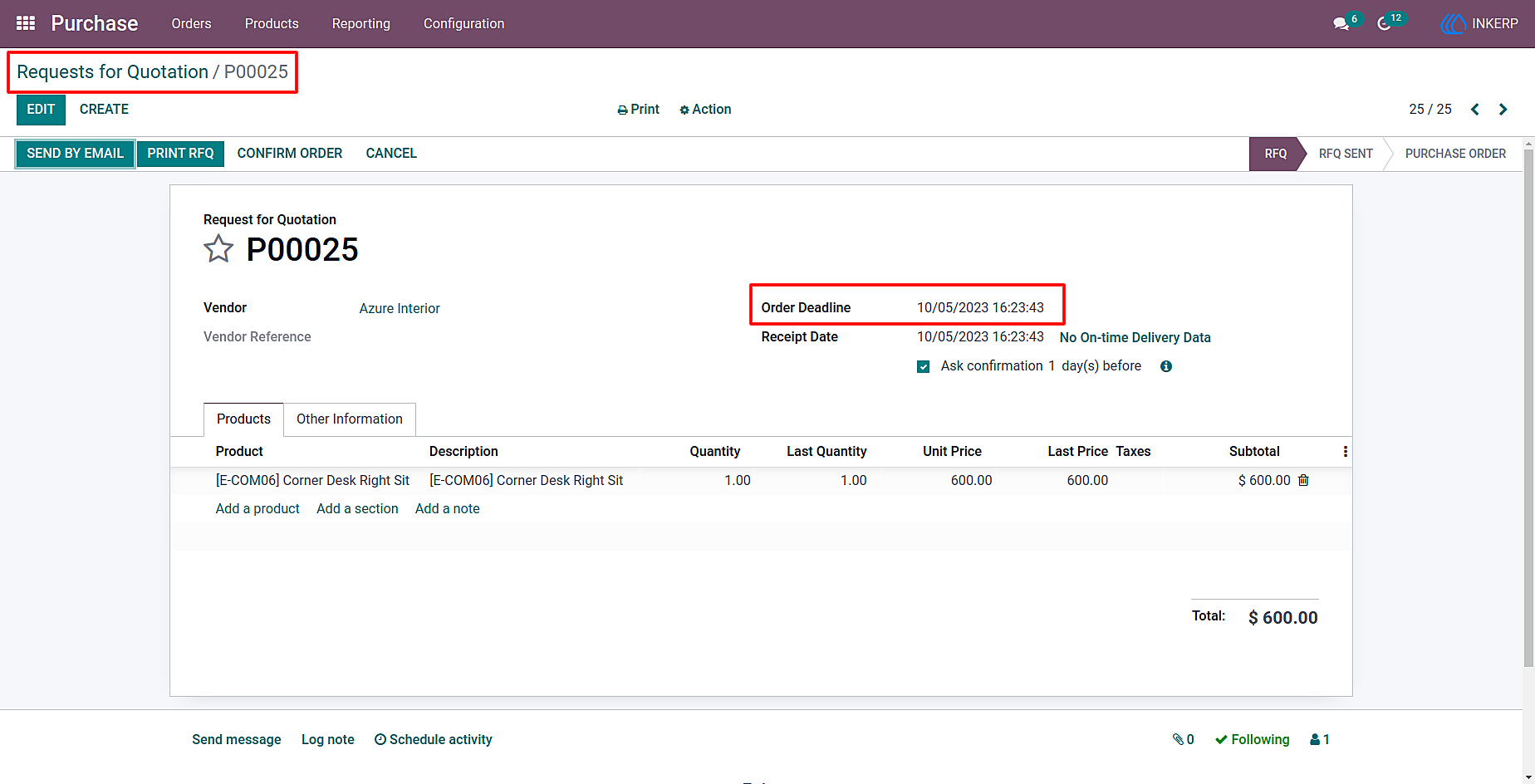Open followers count person icon
The image size is (1535, 784).
pyautogui.click(x=1320, y=739)
